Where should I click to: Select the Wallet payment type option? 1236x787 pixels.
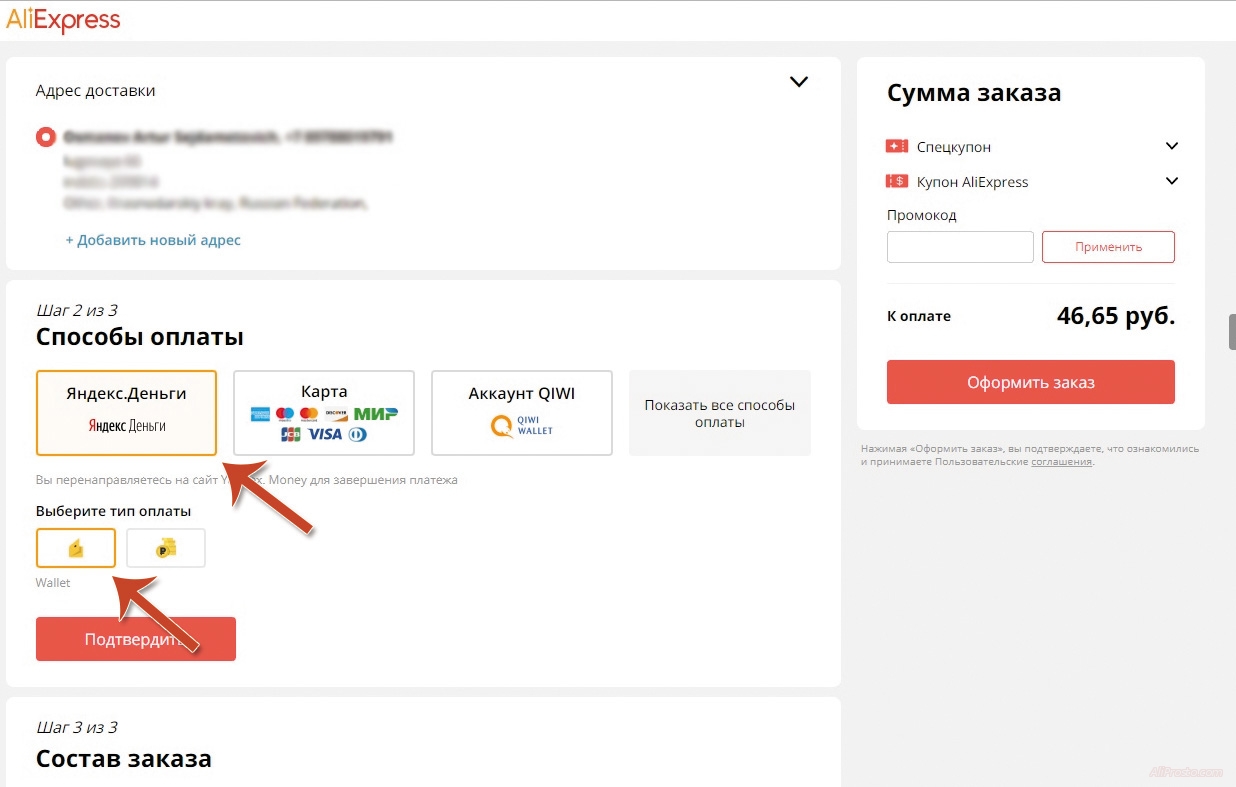(x=76, y=548)
